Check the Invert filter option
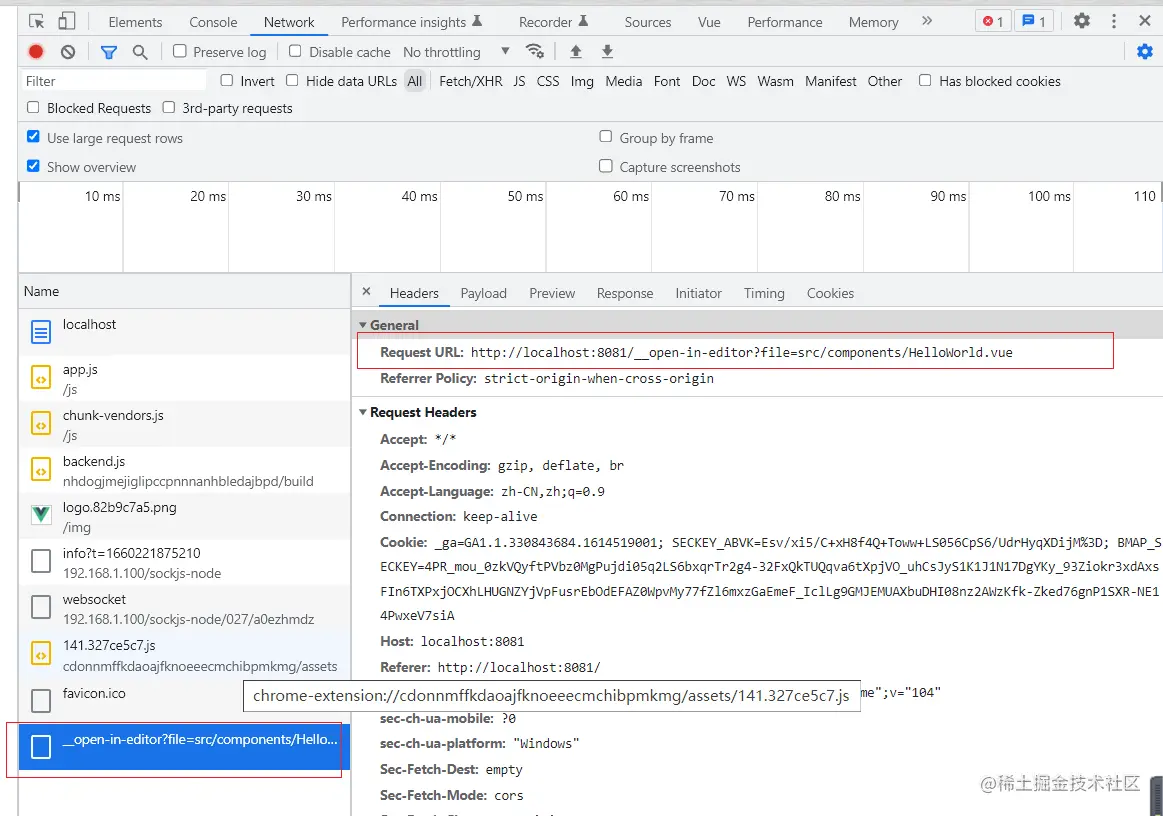 pos(227,80)
